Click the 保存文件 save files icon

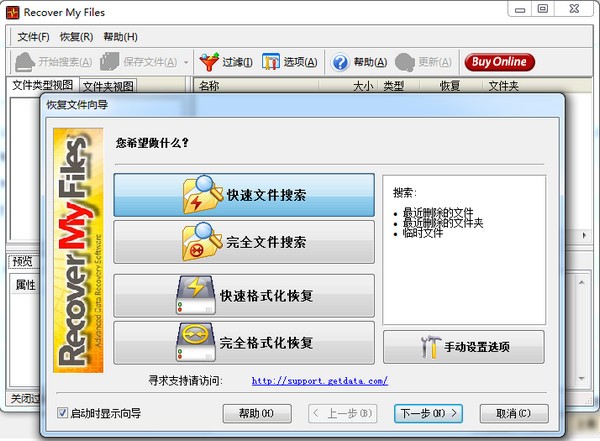pyautogui.click(x=110, y=62)
